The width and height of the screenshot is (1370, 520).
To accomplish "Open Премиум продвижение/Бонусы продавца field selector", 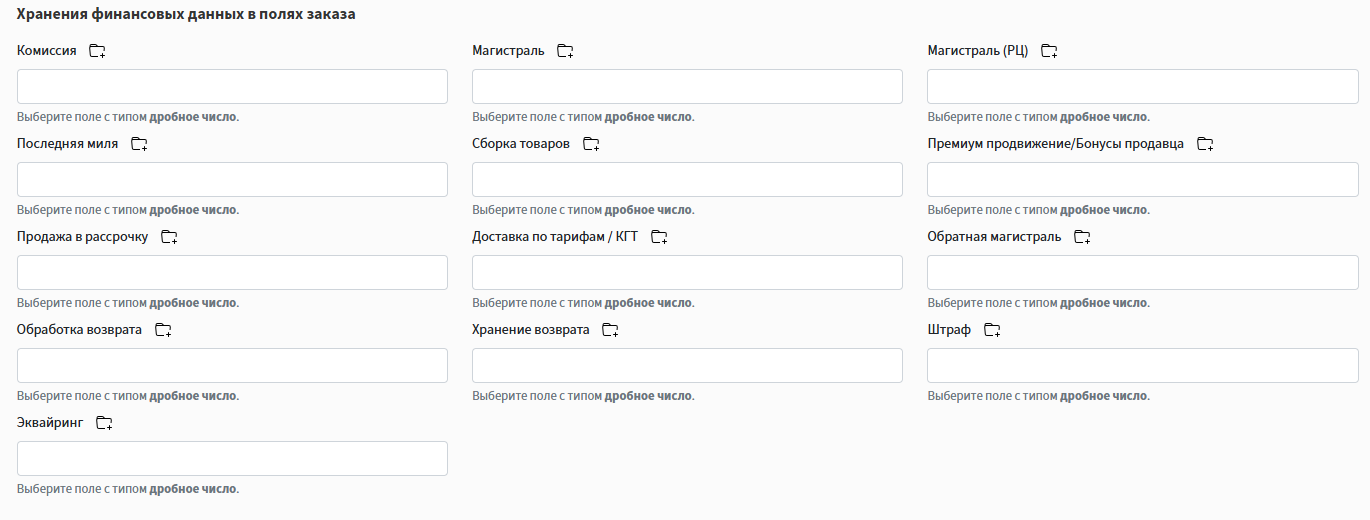I will tap(1143, 179).
